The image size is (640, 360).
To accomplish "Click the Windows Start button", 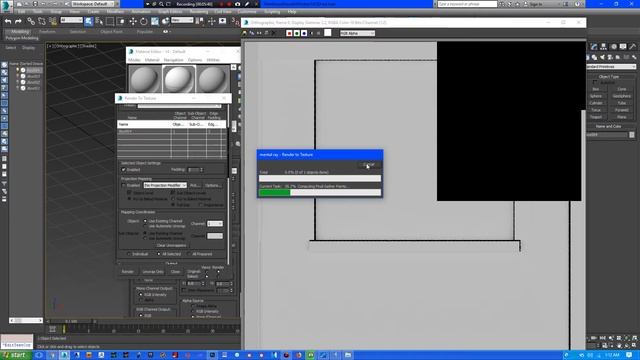I will coord(15,355).
